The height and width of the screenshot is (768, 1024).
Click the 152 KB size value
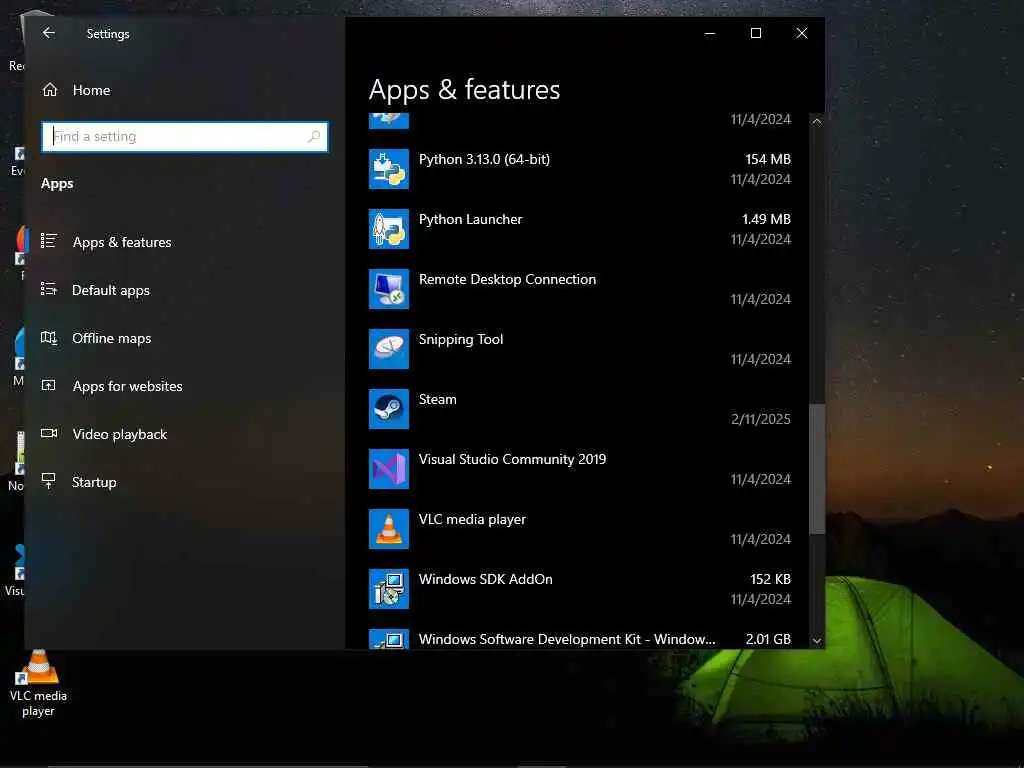(771, 579)
